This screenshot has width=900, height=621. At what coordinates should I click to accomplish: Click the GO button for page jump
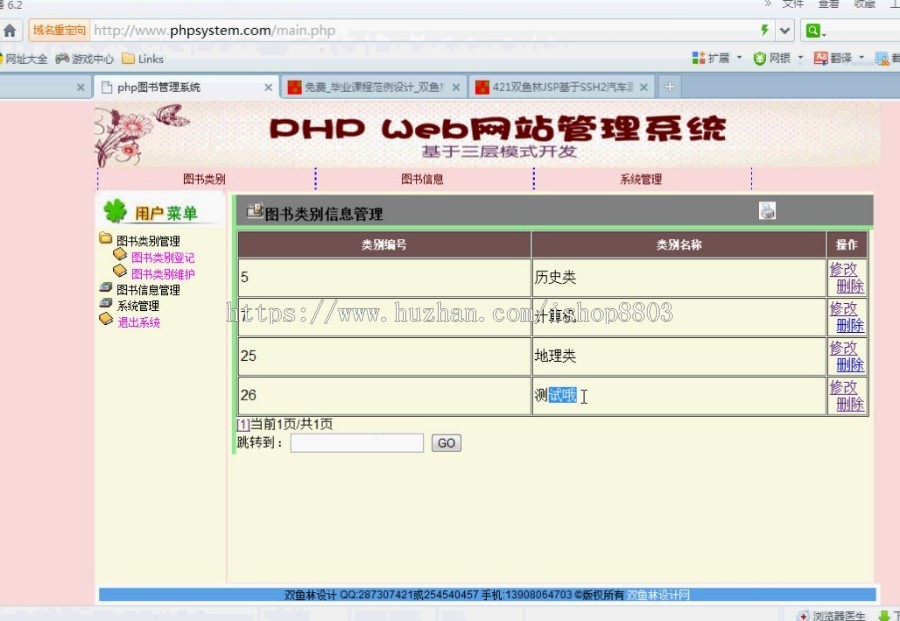click(x=446, y=443)
